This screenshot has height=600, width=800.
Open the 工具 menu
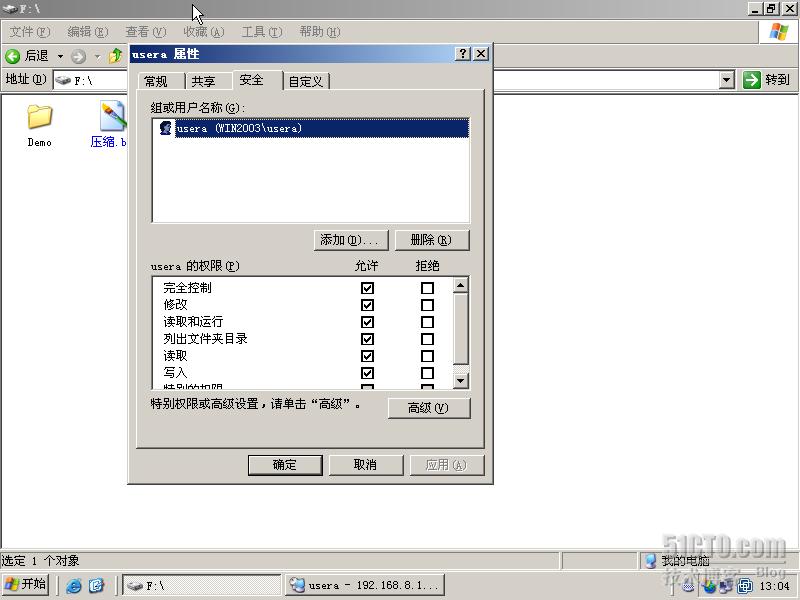coord(262,32)
